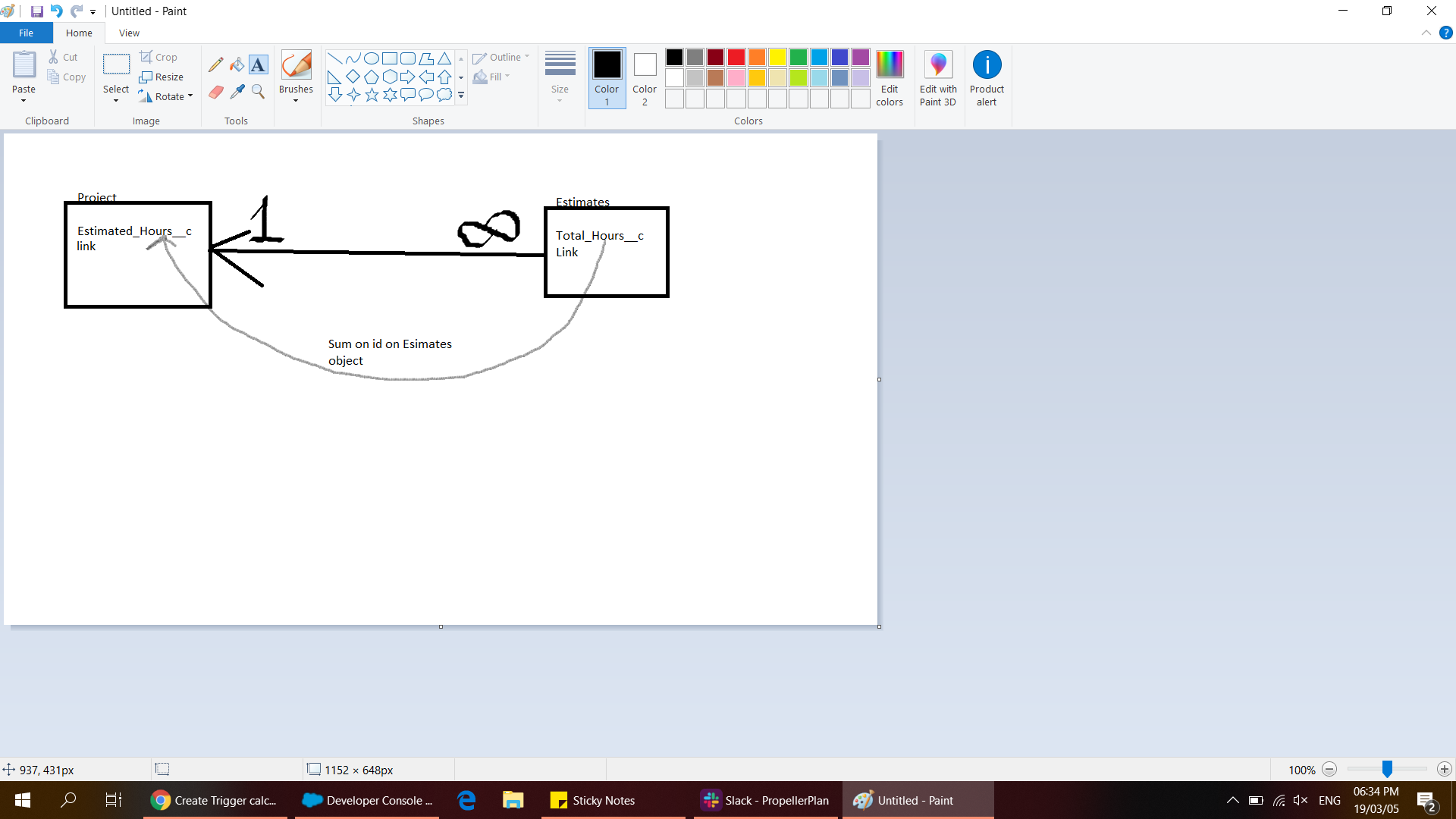Activate the Color 1 selector
1456x819 pixels.
[x=607, y=79]
